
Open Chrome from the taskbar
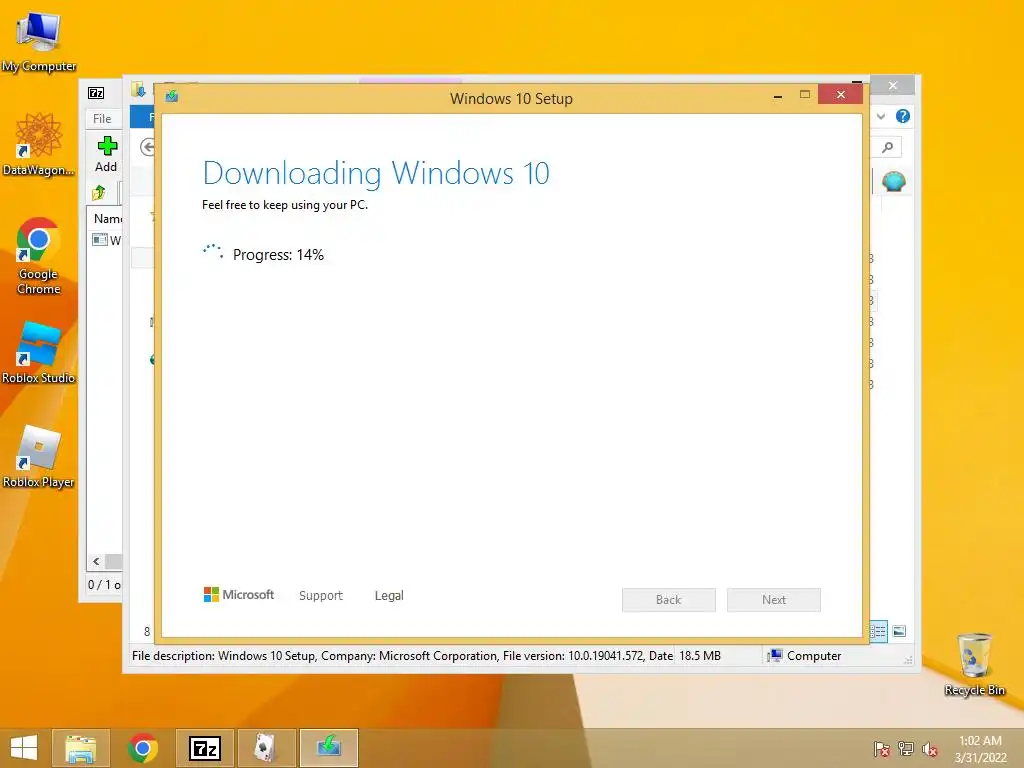143,748
